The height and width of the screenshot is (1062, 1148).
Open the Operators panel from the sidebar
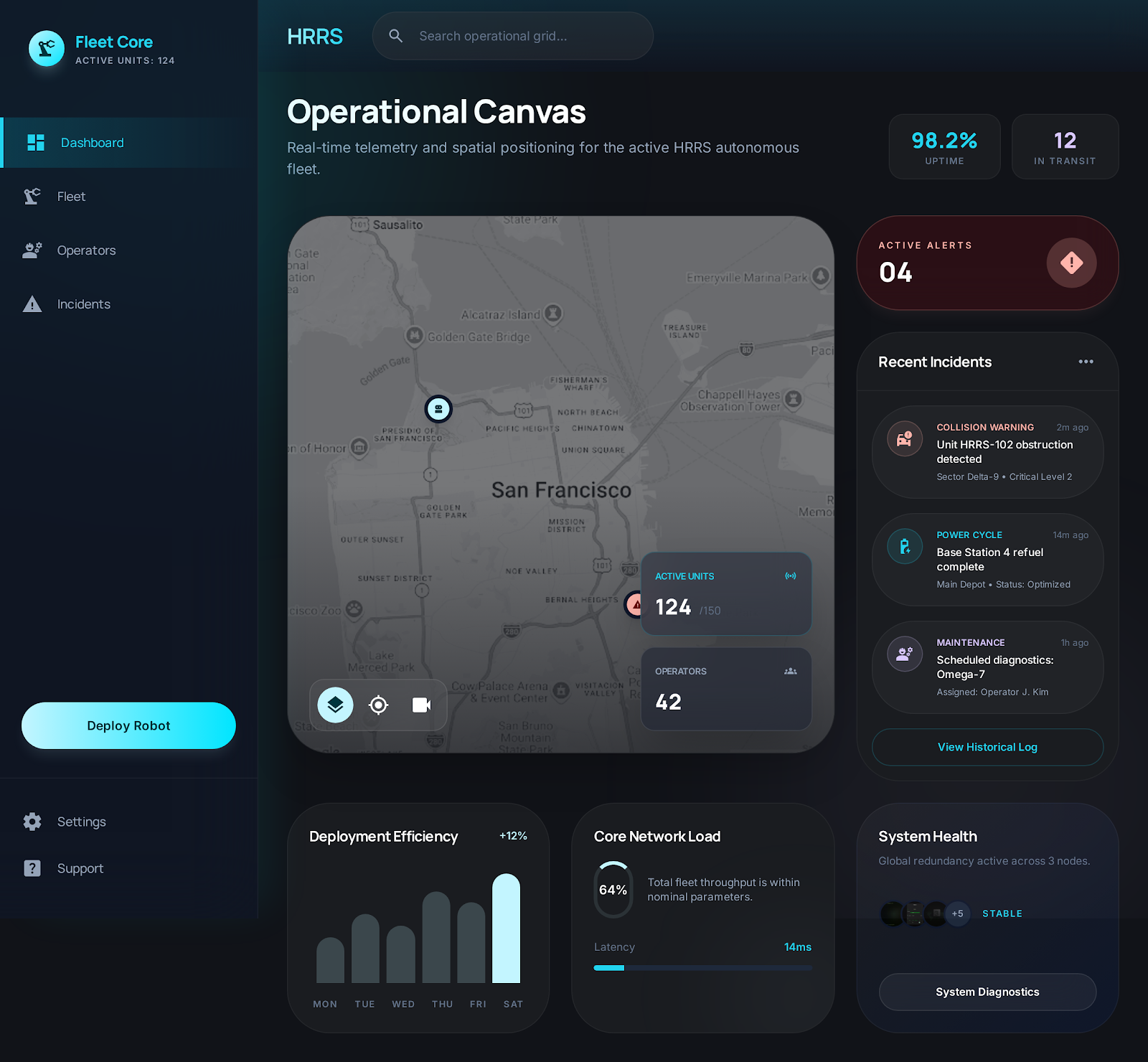point(86,250)
